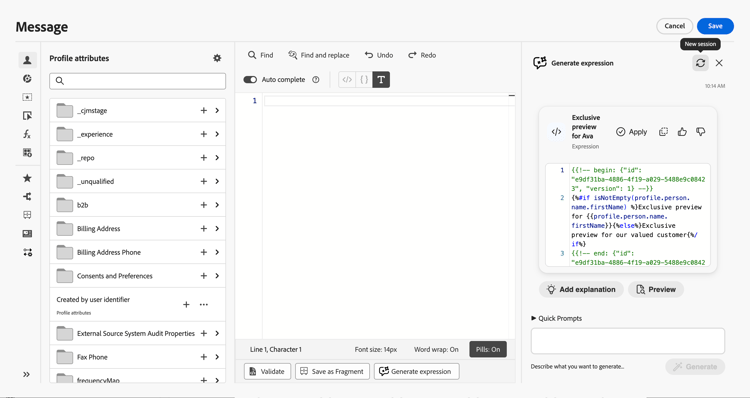
Task: Add _cjmstage folder with plus icon
Action: point(204,111)
